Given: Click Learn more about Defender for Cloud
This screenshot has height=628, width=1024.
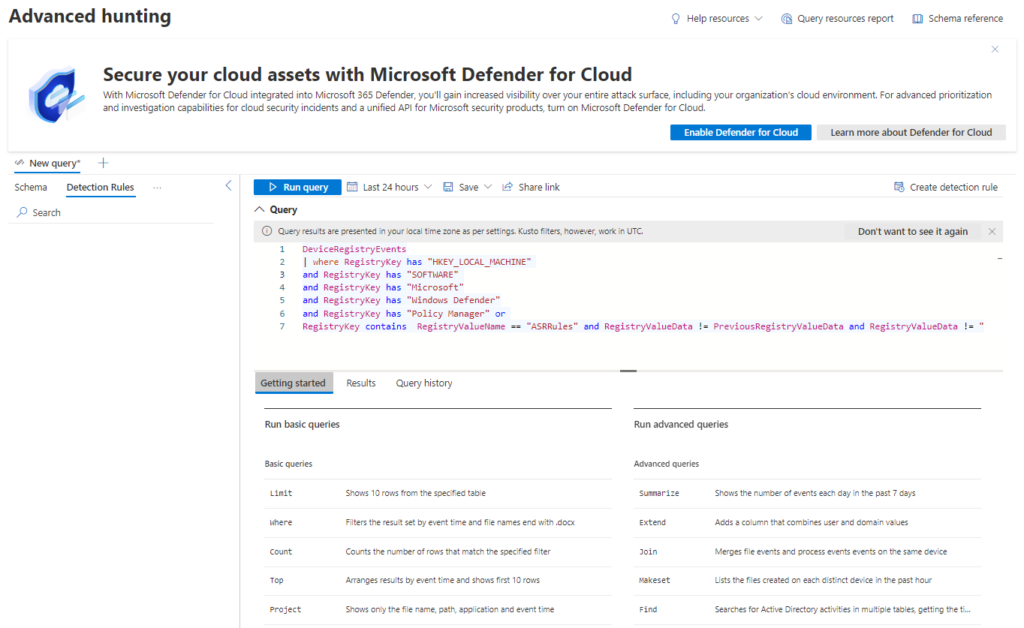Looking at the screenshot, I should [911, 131].
